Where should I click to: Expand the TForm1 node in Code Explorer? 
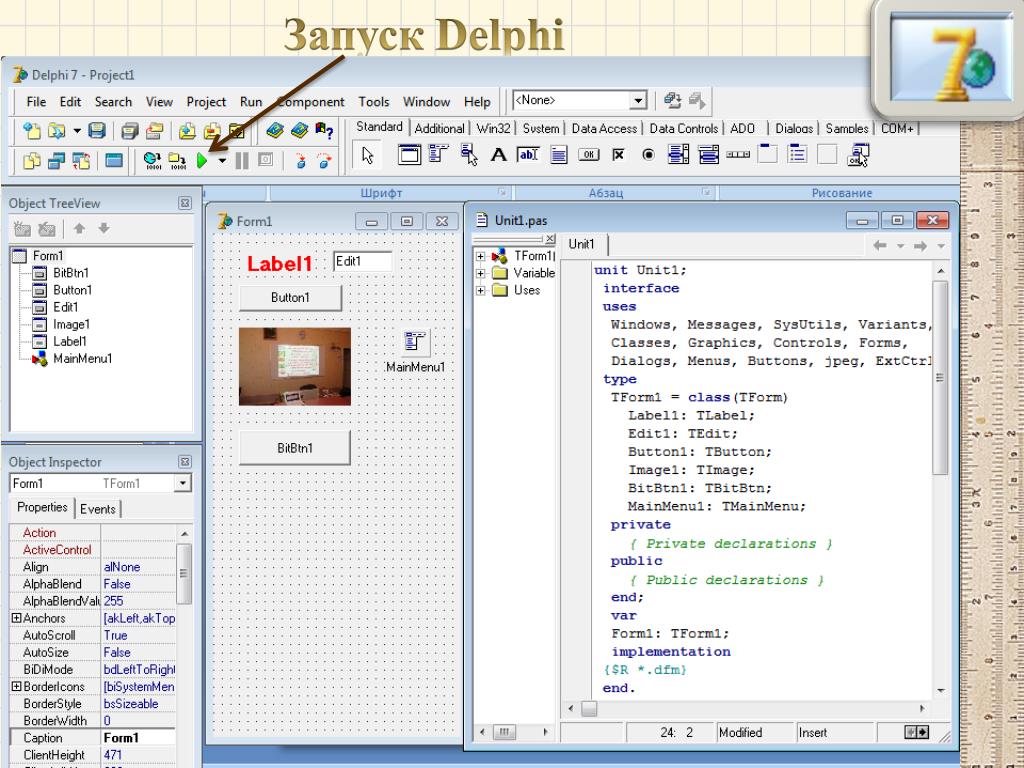[x=481, y=256]
